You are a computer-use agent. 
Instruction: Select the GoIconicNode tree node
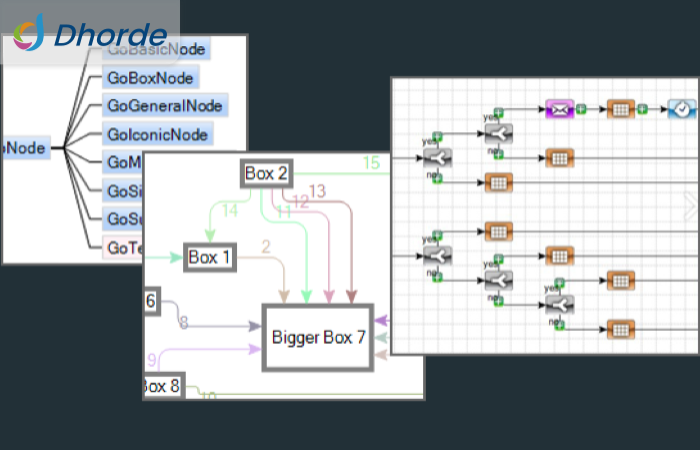(158, 134)
